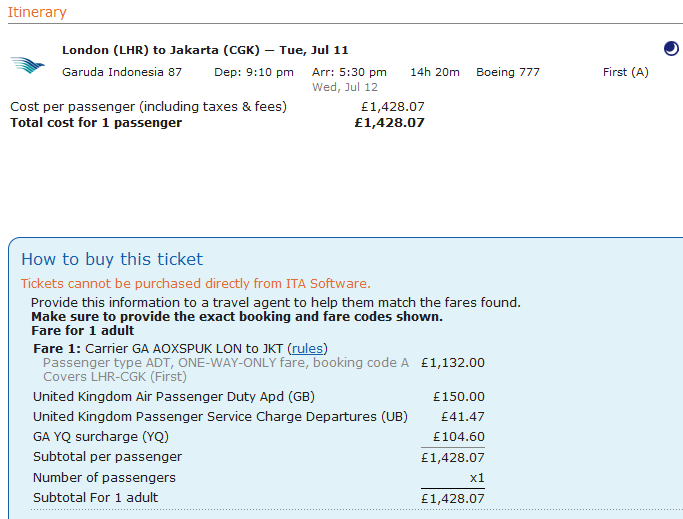
Task: Select the London to Jakarta flight title
Action: pyautogui.click(x=205, y=50)
